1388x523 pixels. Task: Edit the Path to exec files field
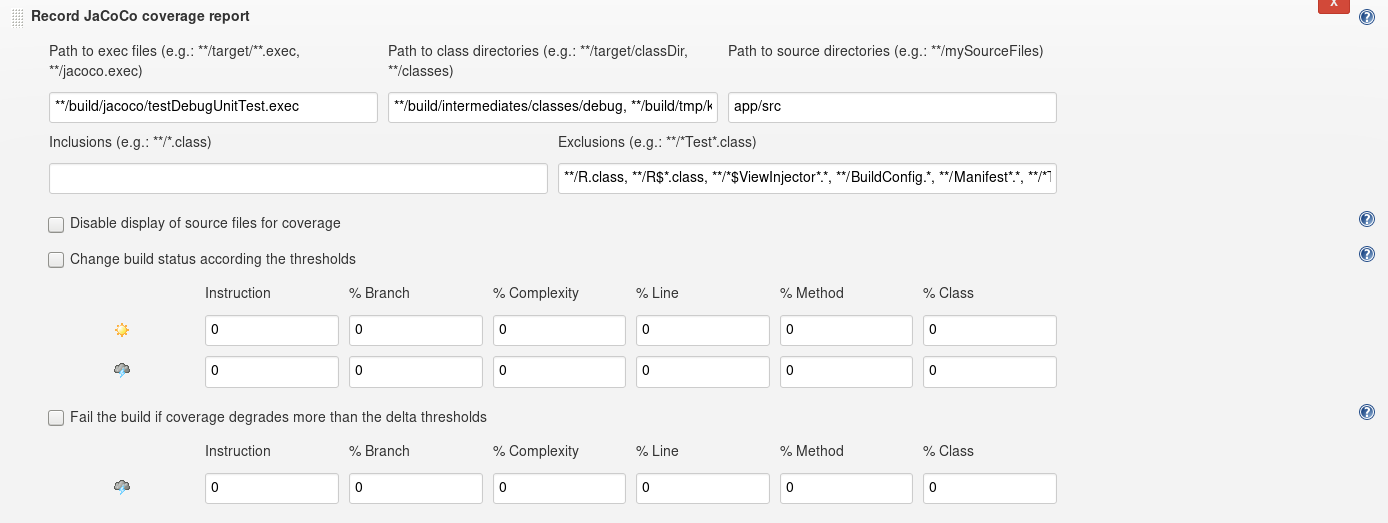click(213, 107)
